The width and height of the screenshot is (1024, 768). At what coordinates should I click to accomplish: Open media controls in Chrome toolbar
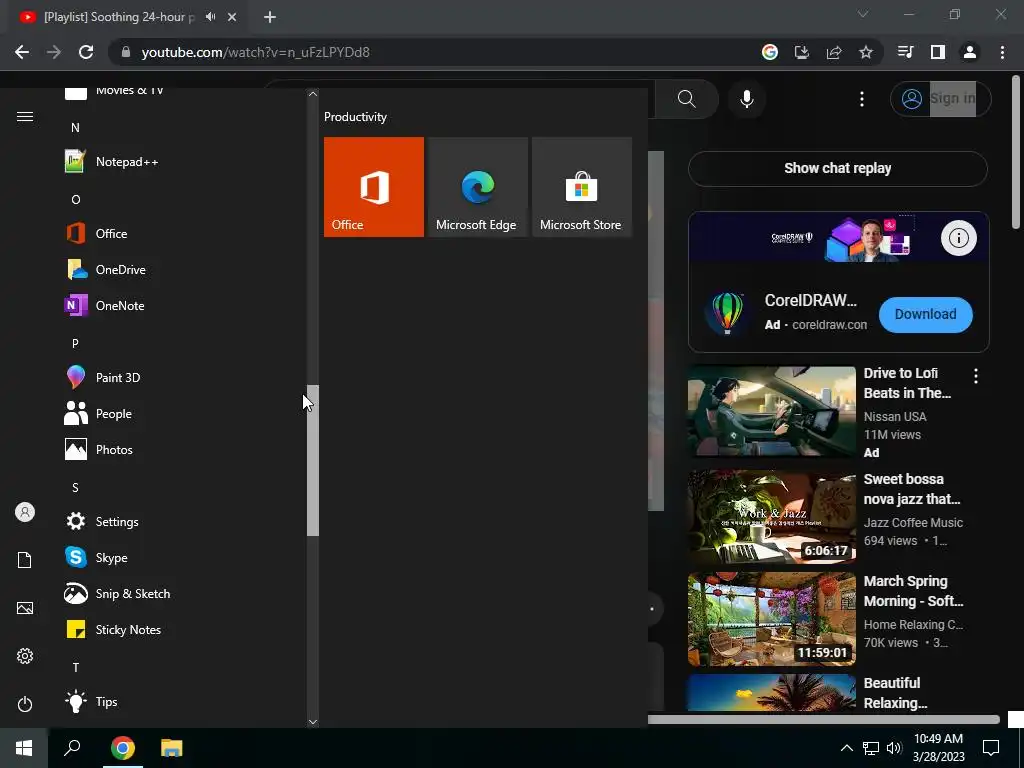905,52
